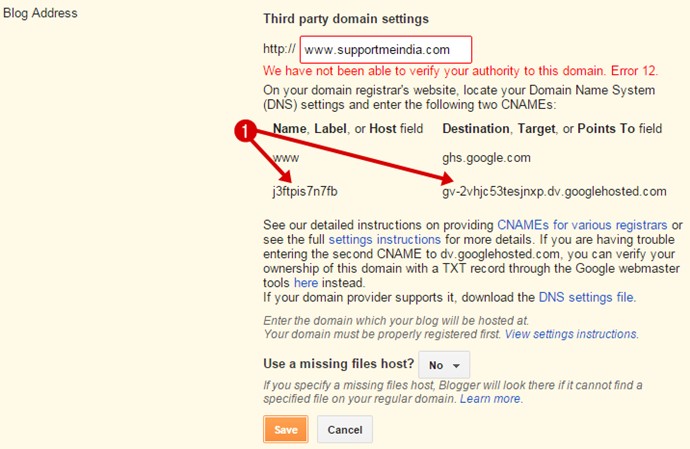Screen dimensions: 690x449
Task: Open the View settings instructions link
Action: [570, 334]
